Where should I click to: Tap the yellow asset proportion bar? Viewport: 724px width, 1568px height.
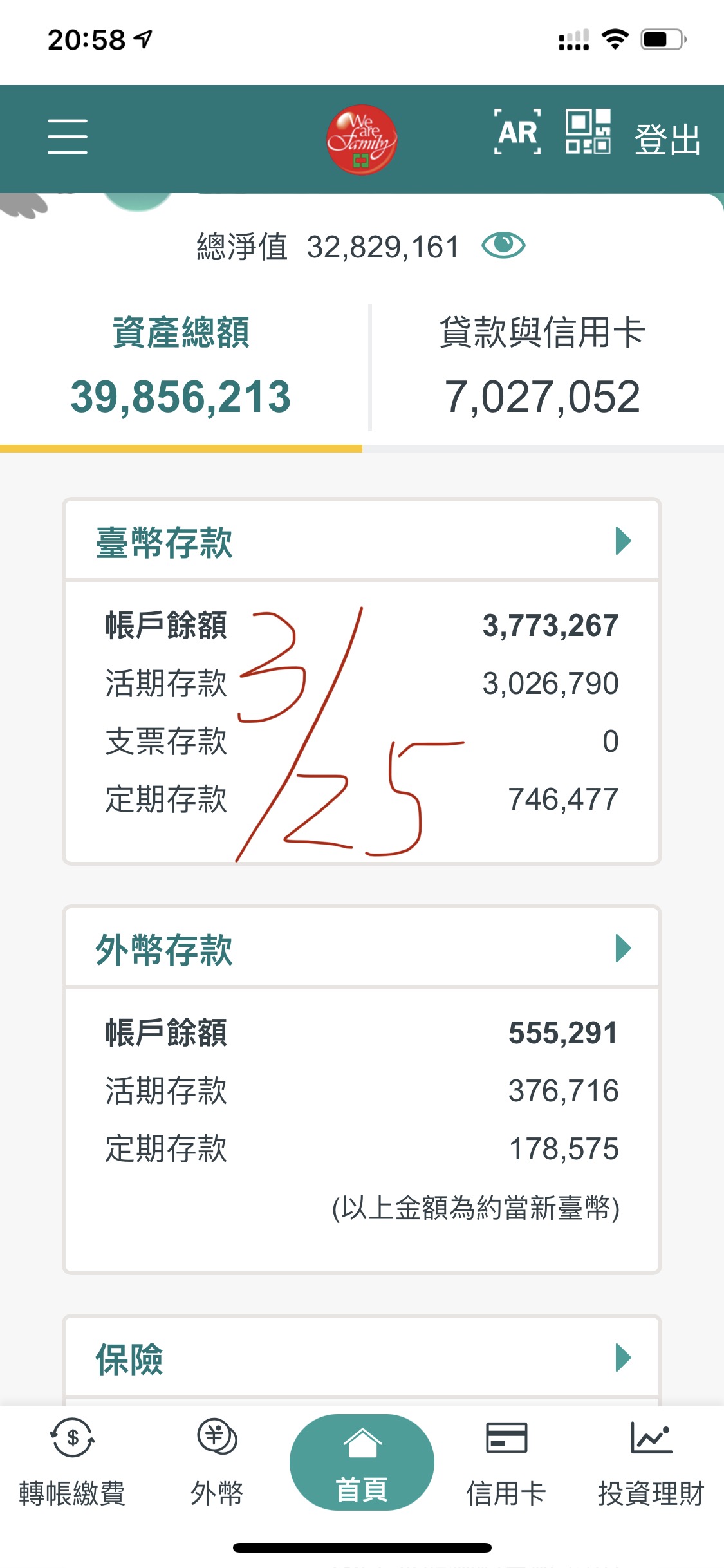click(181, 449)
